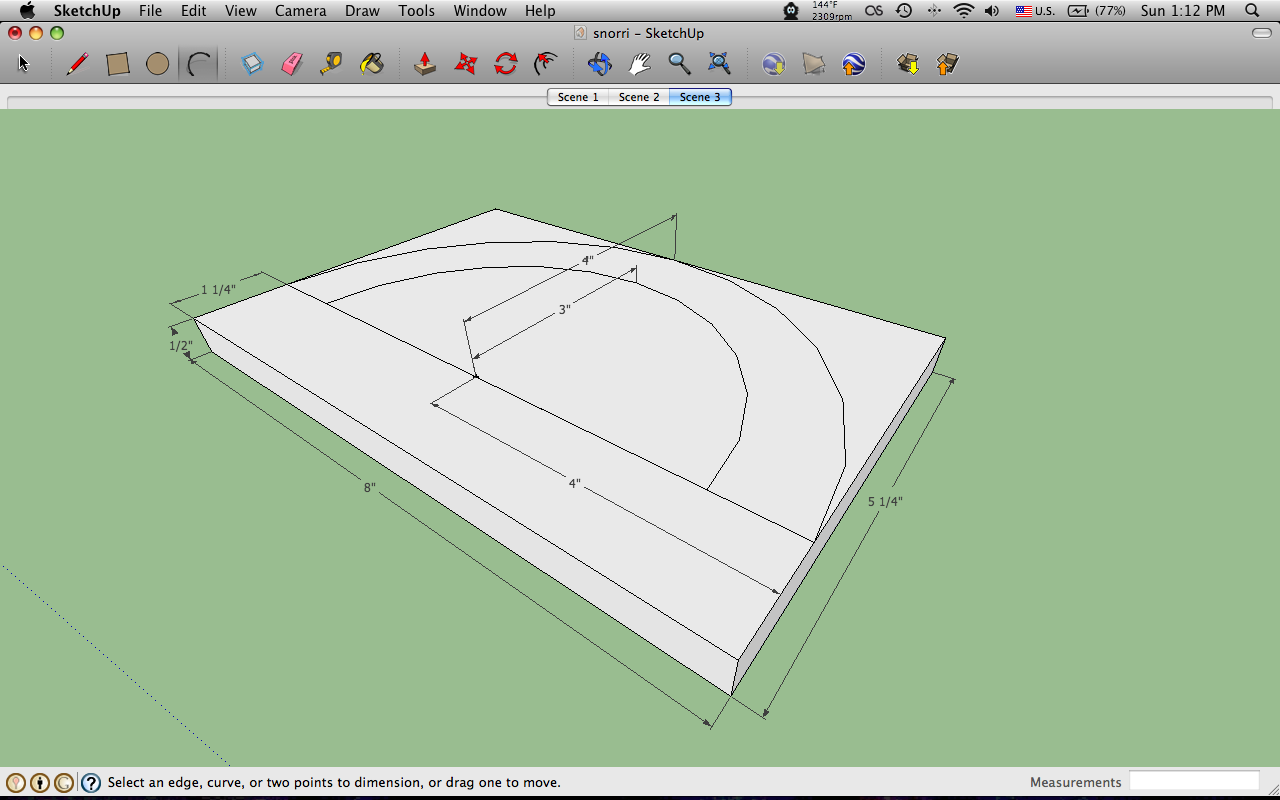1280x800 pixels.
Task: Click the box icon with yellow down arrow
Action: [908, 64]
